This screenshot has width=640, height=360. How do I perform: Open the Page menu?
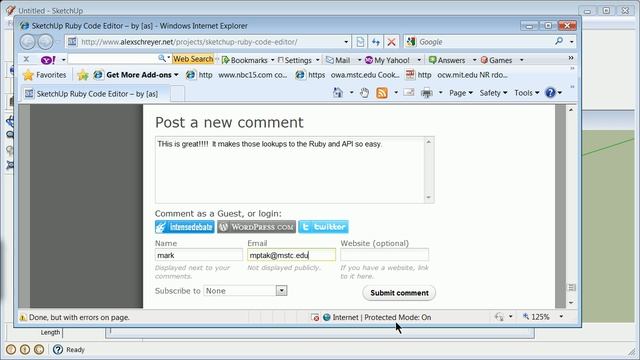coord(461,93)
